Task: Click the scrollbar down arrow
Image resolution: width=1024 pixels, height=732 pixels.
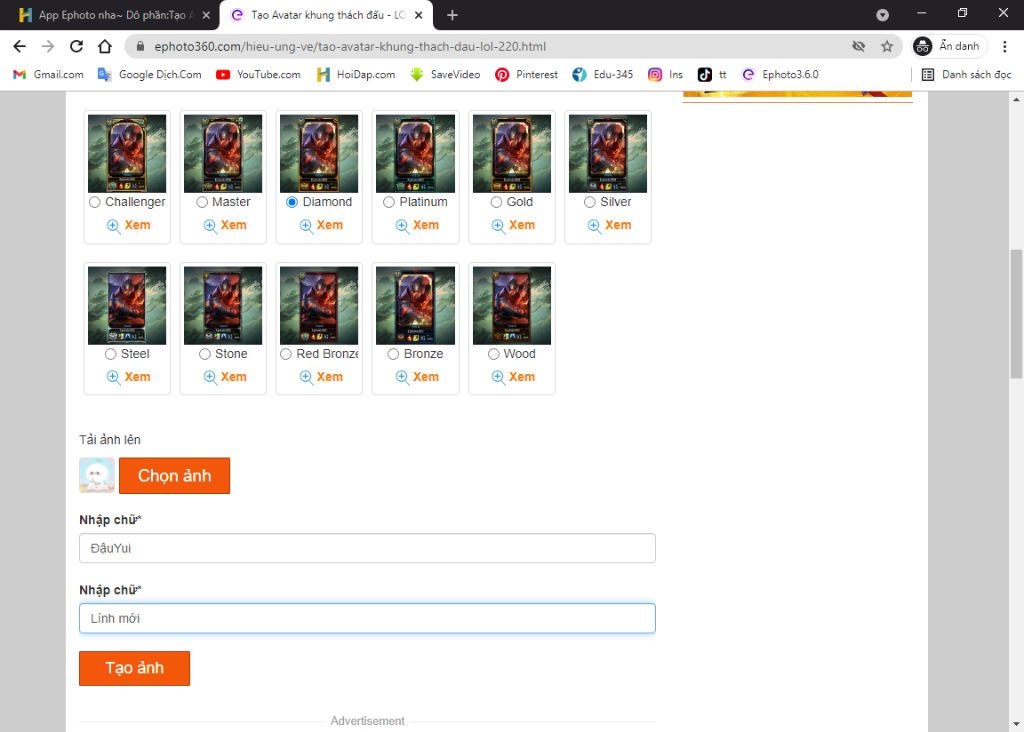Action: (1016, 724)
